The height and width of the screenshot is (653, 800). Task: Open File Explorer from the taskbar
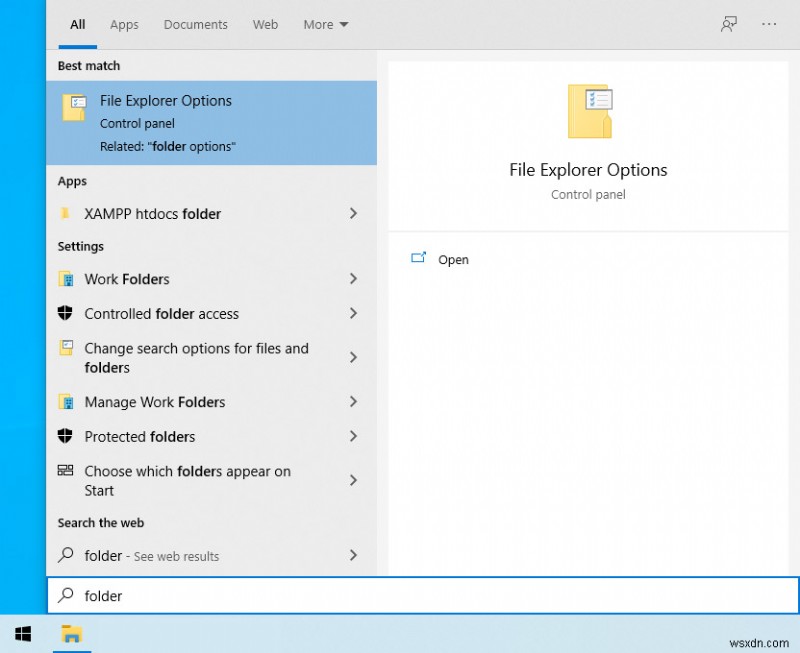pyautogui.click(x=71, y=633)
